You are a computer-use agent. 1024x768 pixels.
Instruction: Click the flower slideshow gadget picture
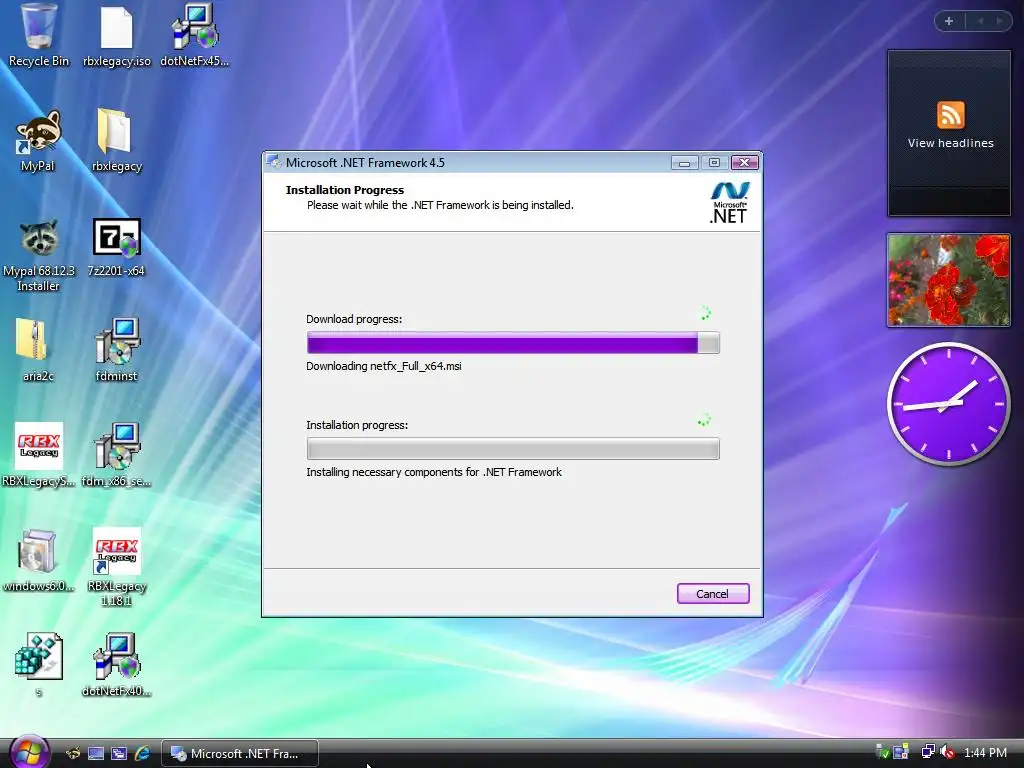[x=948, y=280]
